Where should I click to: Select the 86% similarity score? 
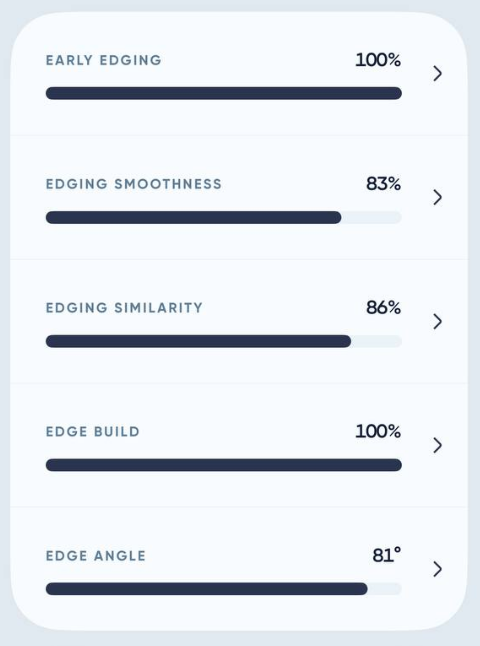coord(383,308)
